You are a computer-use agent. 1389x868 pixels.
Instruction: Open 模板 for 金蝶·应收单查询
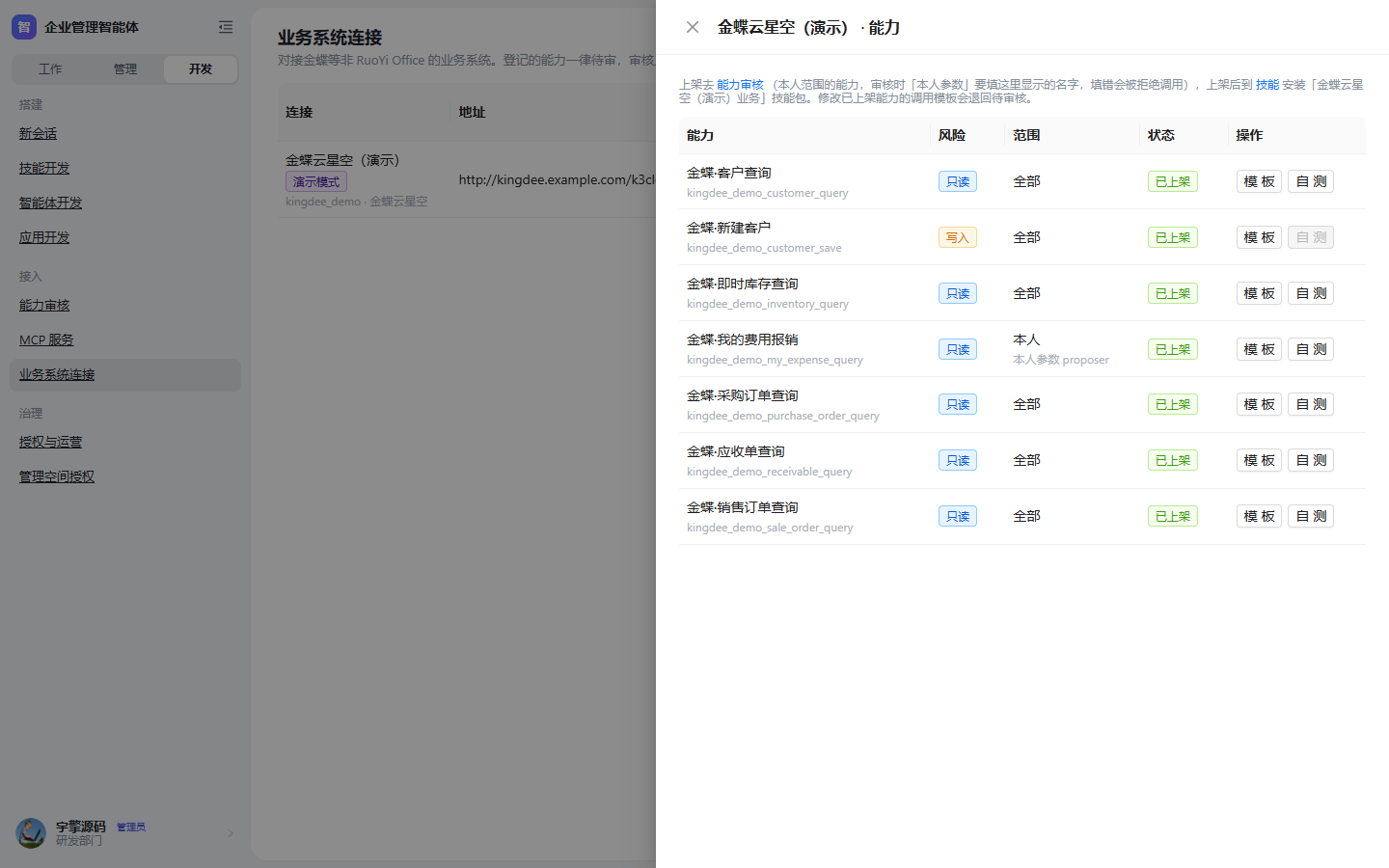1259,460
